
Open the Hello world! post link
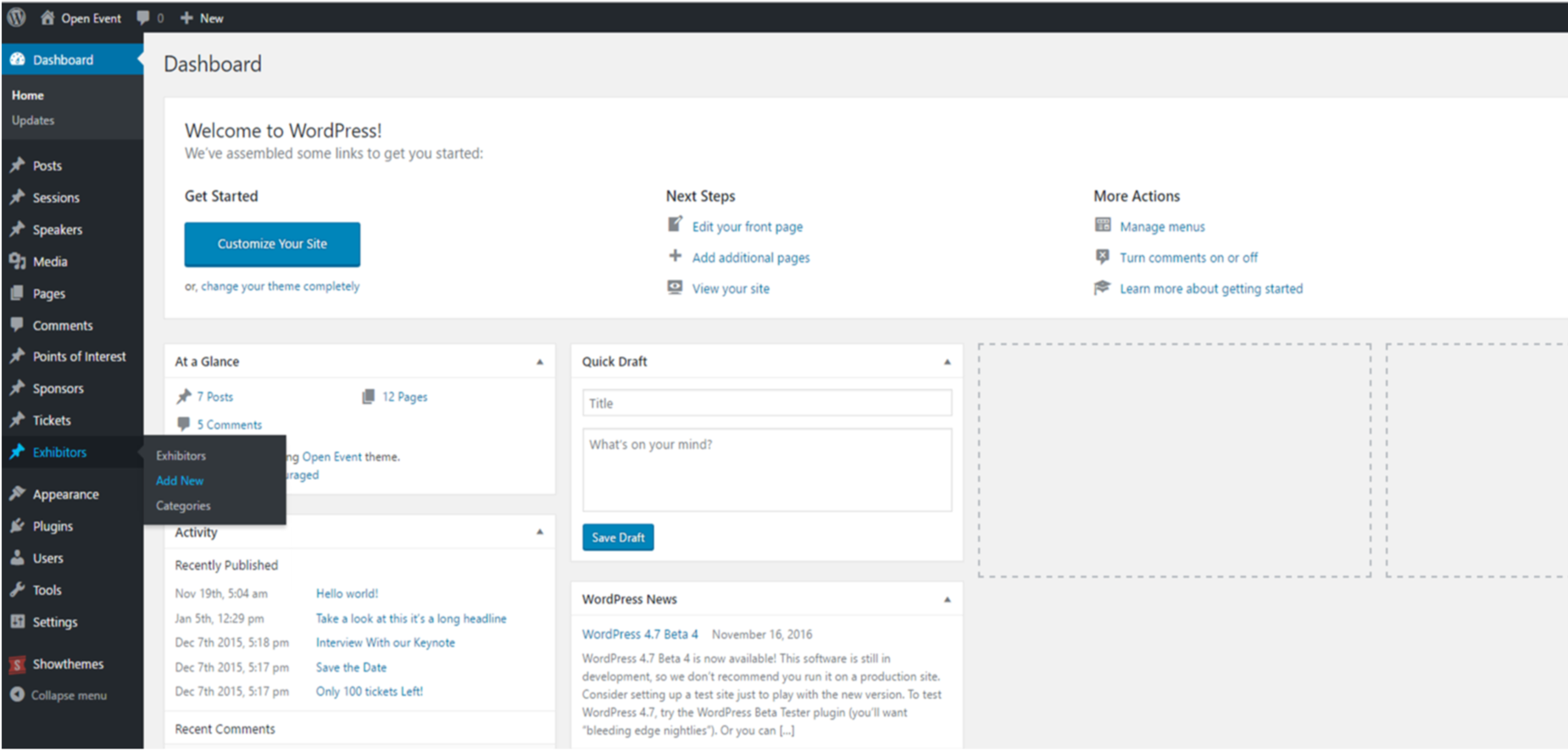pos(347,593)
